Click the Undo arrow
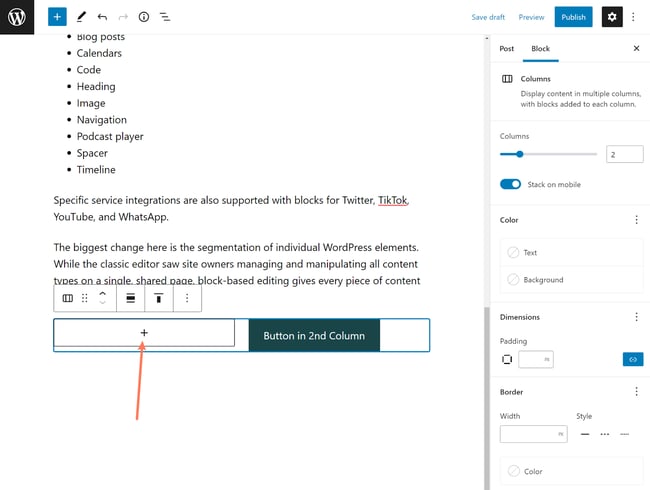650x490 pixels. click(x=102, y=17)
